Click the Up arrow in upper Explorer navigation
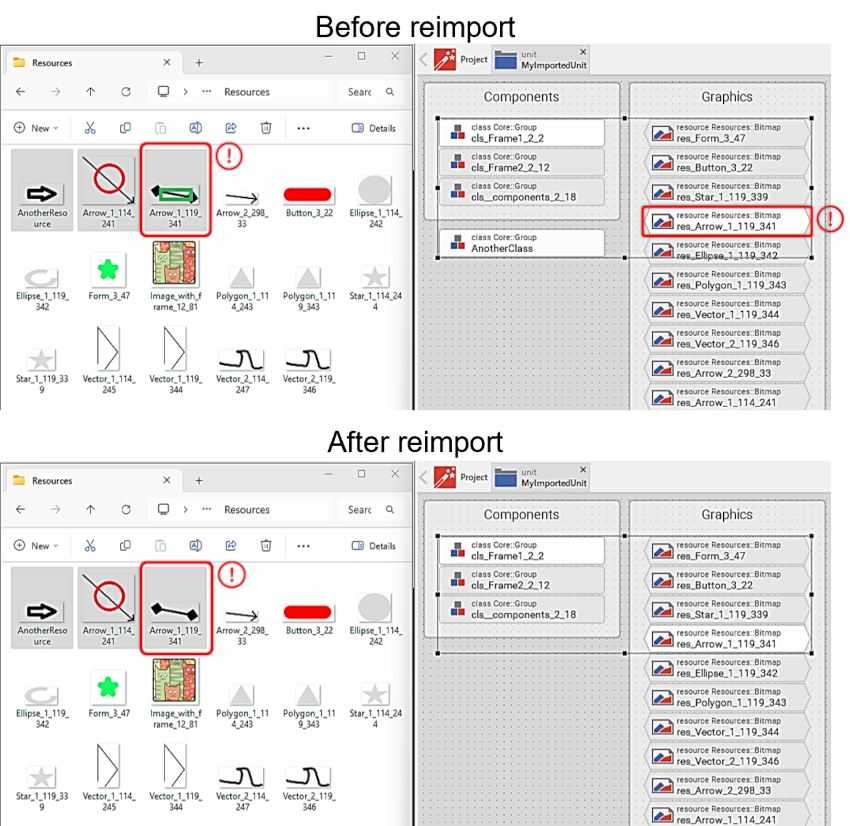The width and height of the screenshot is (850, 826). click(91, 92)
